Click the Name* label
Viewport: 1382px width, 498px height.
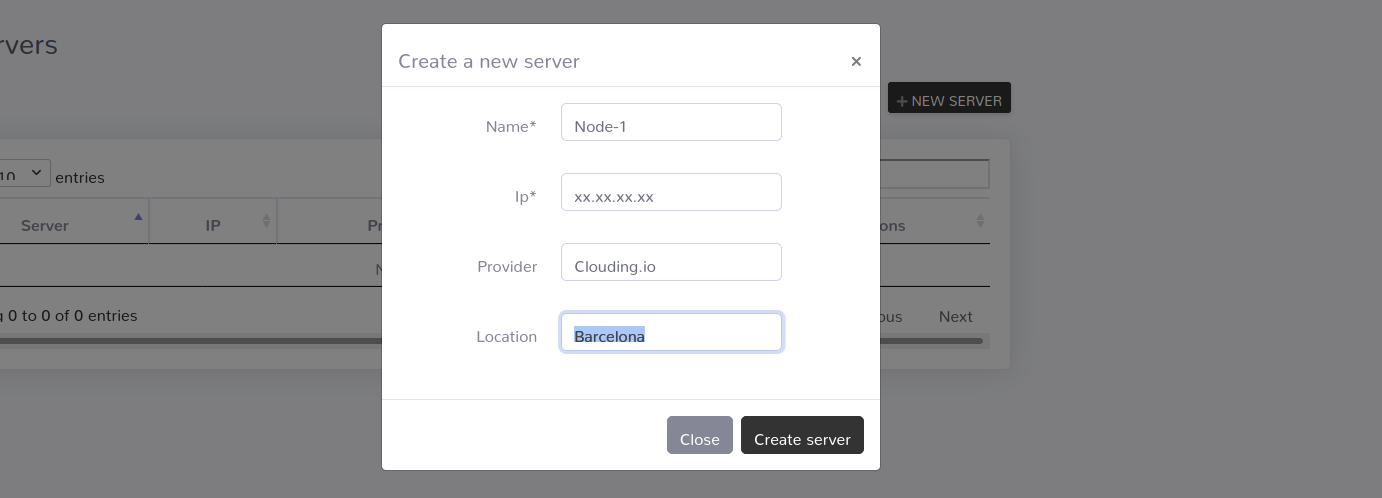click(511, 126)
